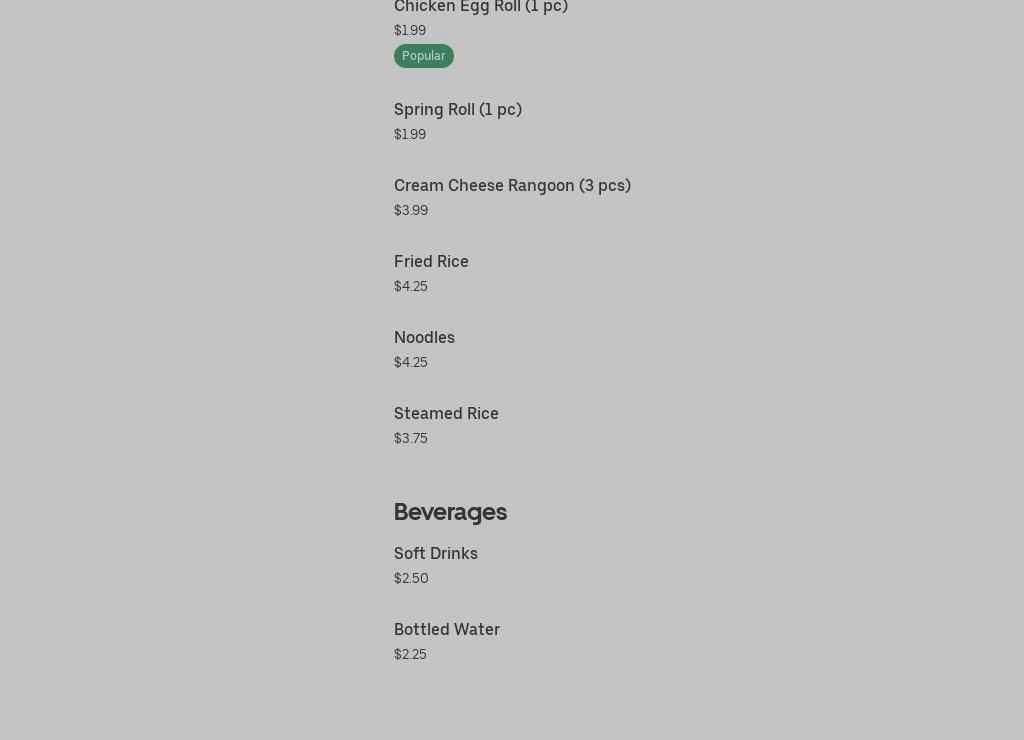The image size is (1024, 740).
Task: Click the price below Chicken Egg Roll
Action: point(410,31)
